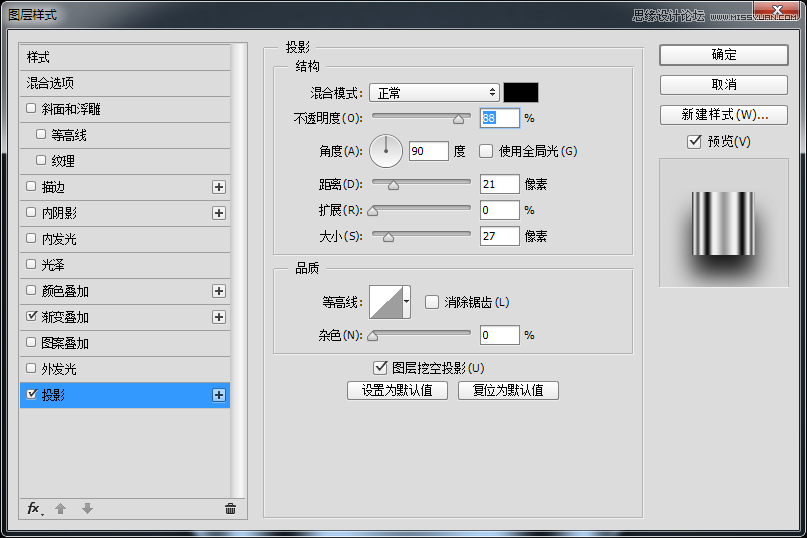The height and width of the screenshot is (538, 807).
Task: Select the 外发光 effect row
Action: 125,369
